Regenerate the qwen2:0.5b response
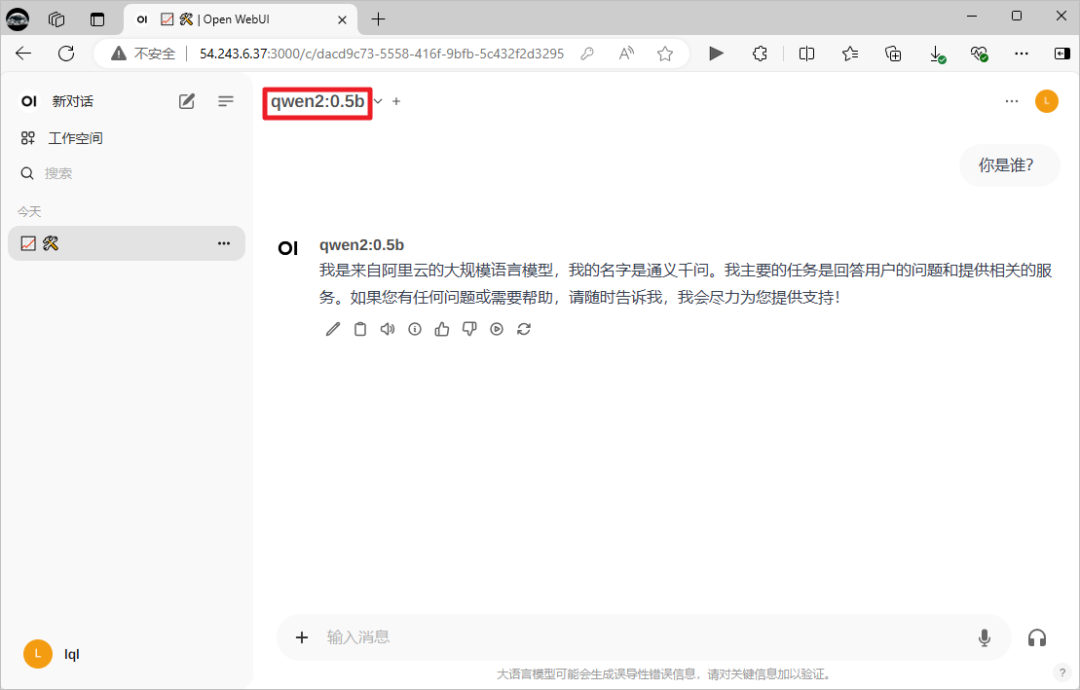This screenshot has height=690, width=1080. pos(523,329)
